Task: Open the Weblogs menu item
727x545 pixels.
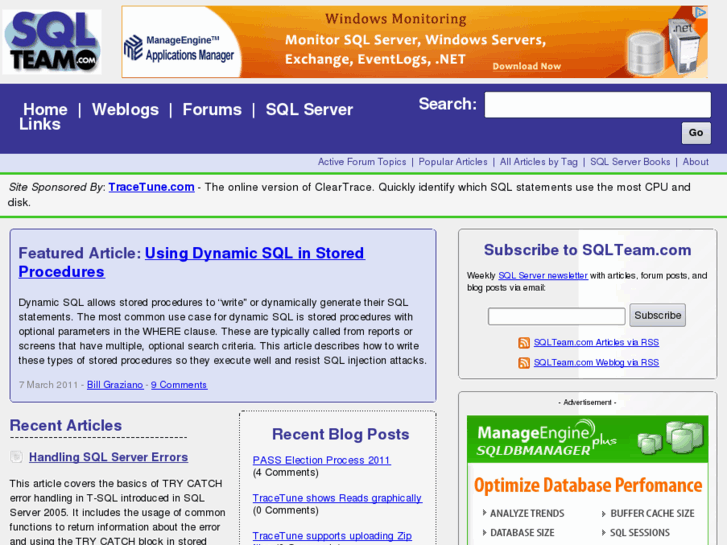Action: click(125, 109)
